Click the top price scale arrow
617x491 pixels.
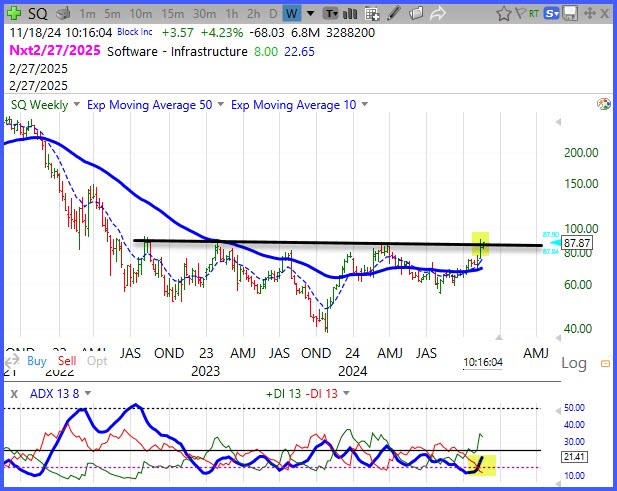[558, 122]
